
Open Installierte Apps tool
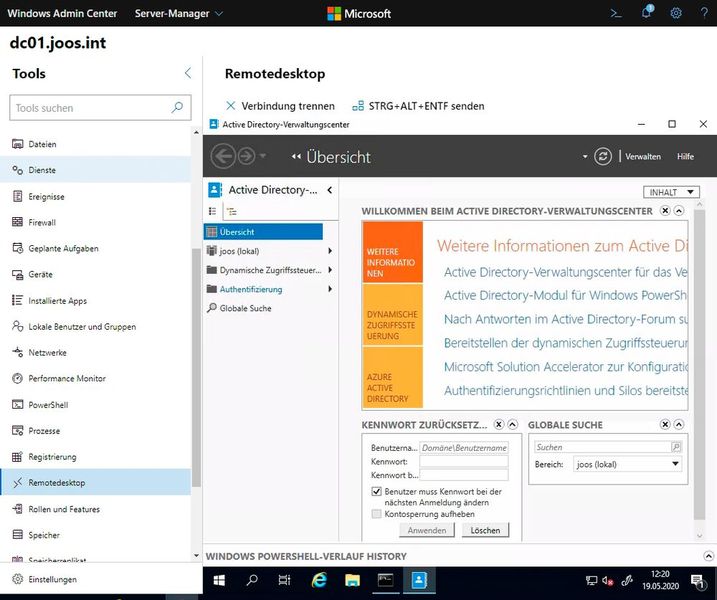(95, 300)
